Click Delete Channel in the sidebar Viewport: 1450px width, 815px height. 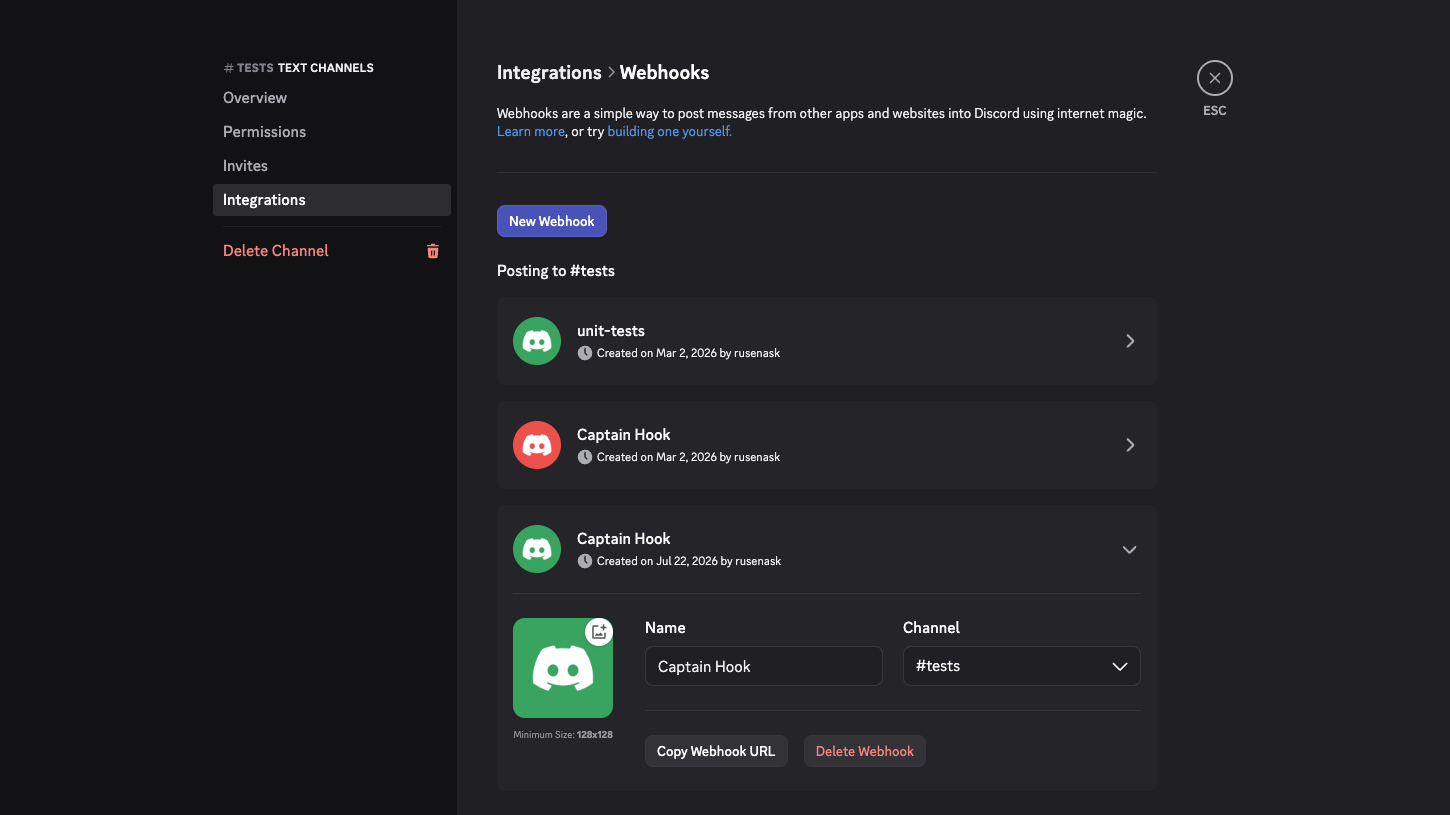click(x=331, y=251)
